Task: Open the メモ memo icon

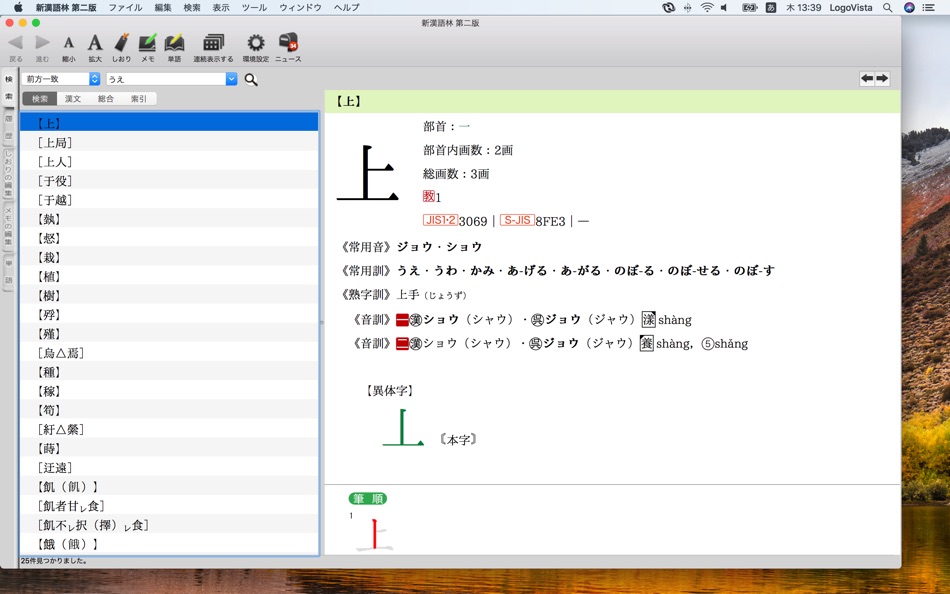Action: (147, 42)
